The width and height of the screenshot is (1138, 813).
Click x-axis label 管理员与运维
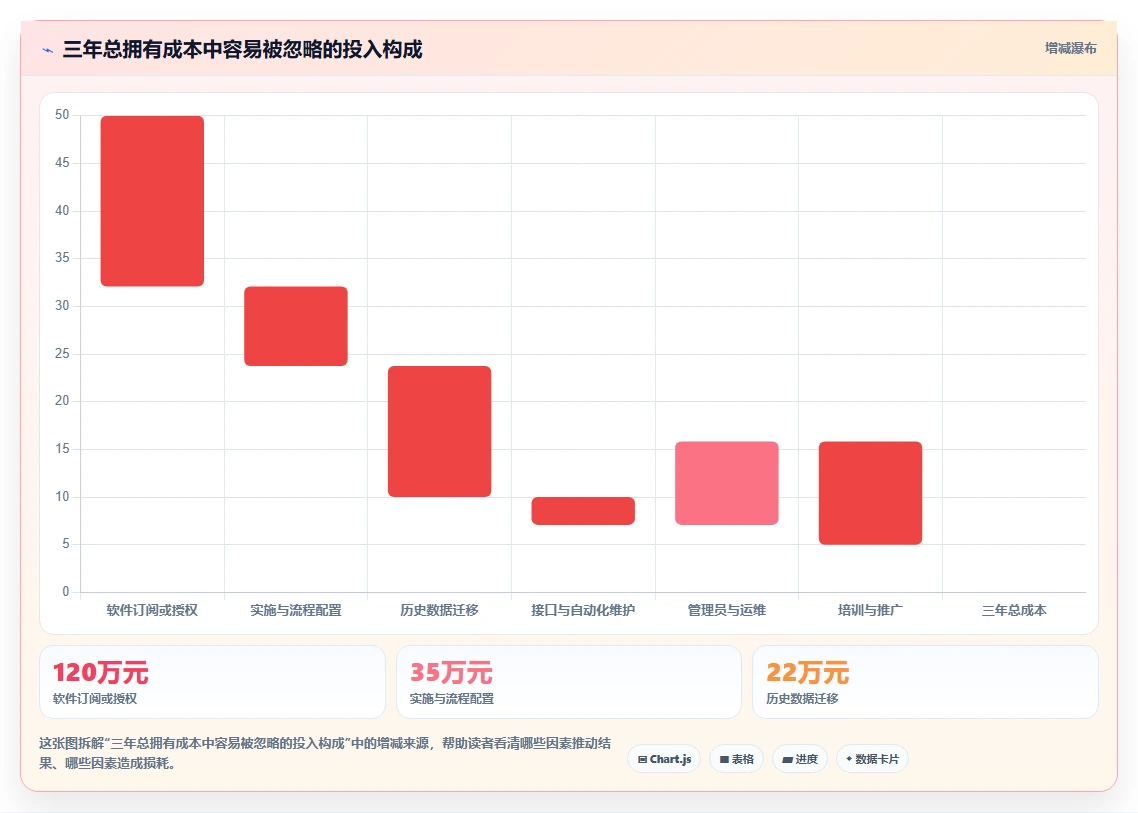point(726,610)
